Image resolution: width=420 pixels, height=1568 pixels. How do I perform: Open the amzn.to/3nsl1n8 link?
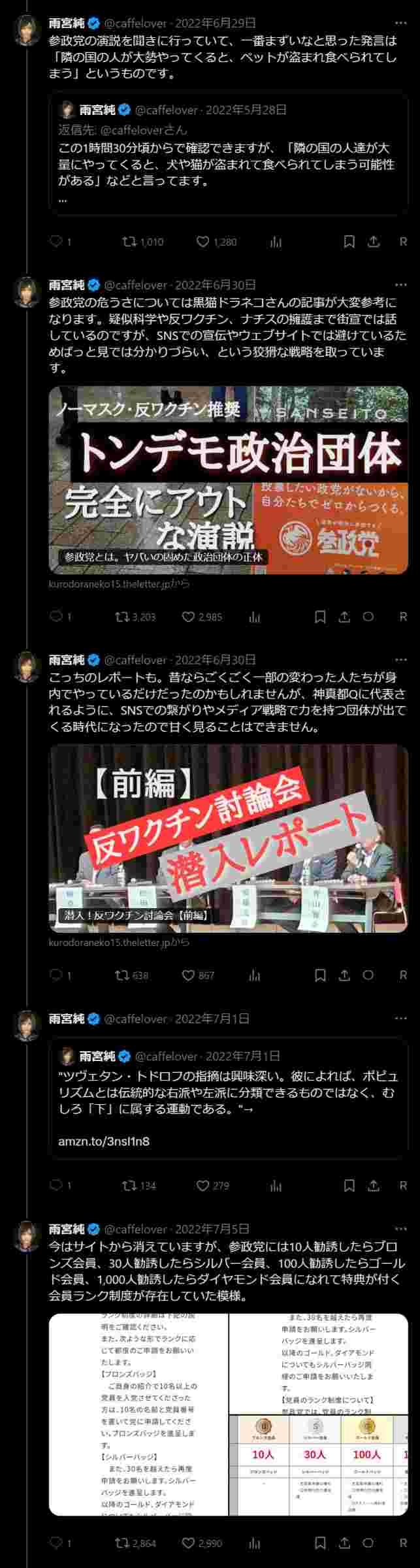click(x=104, y=1141)
